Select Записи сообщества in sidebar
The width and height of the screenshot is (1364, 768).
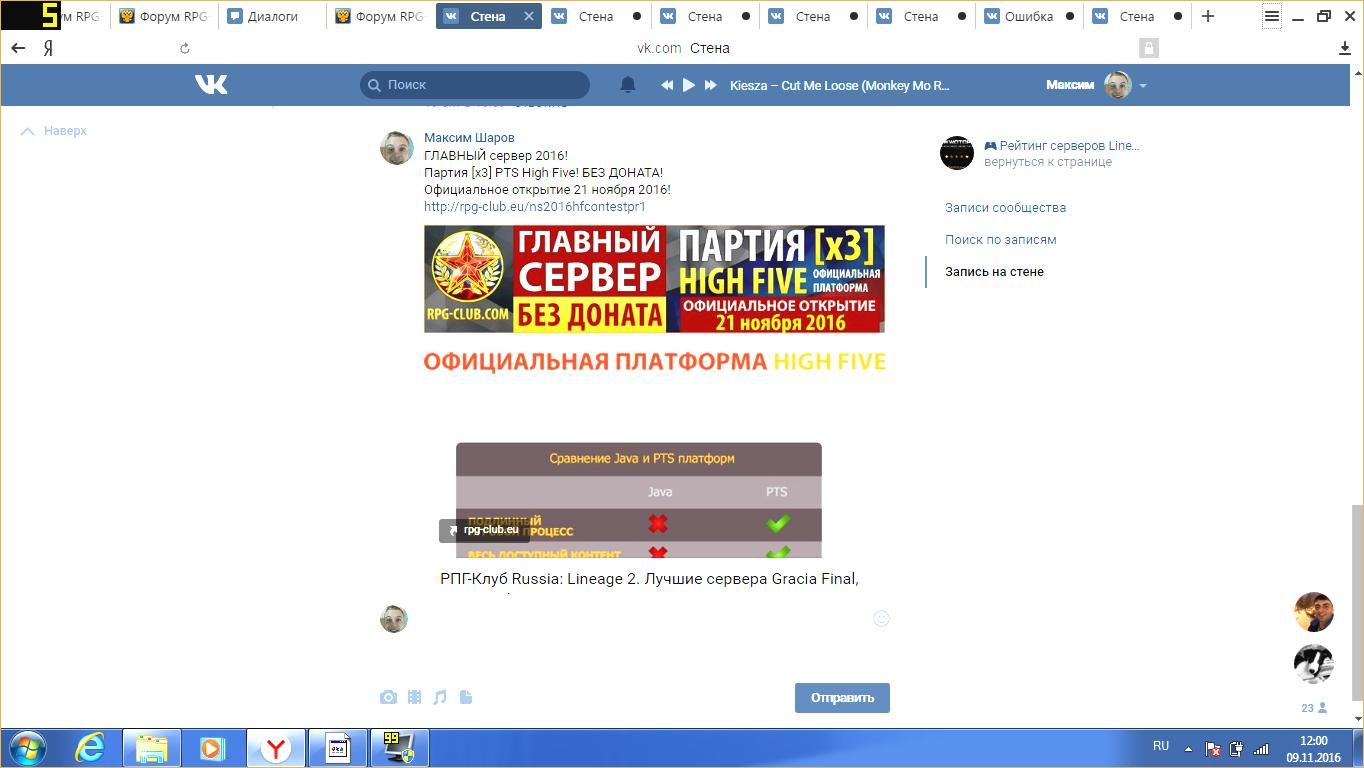tap(1005, 208)
